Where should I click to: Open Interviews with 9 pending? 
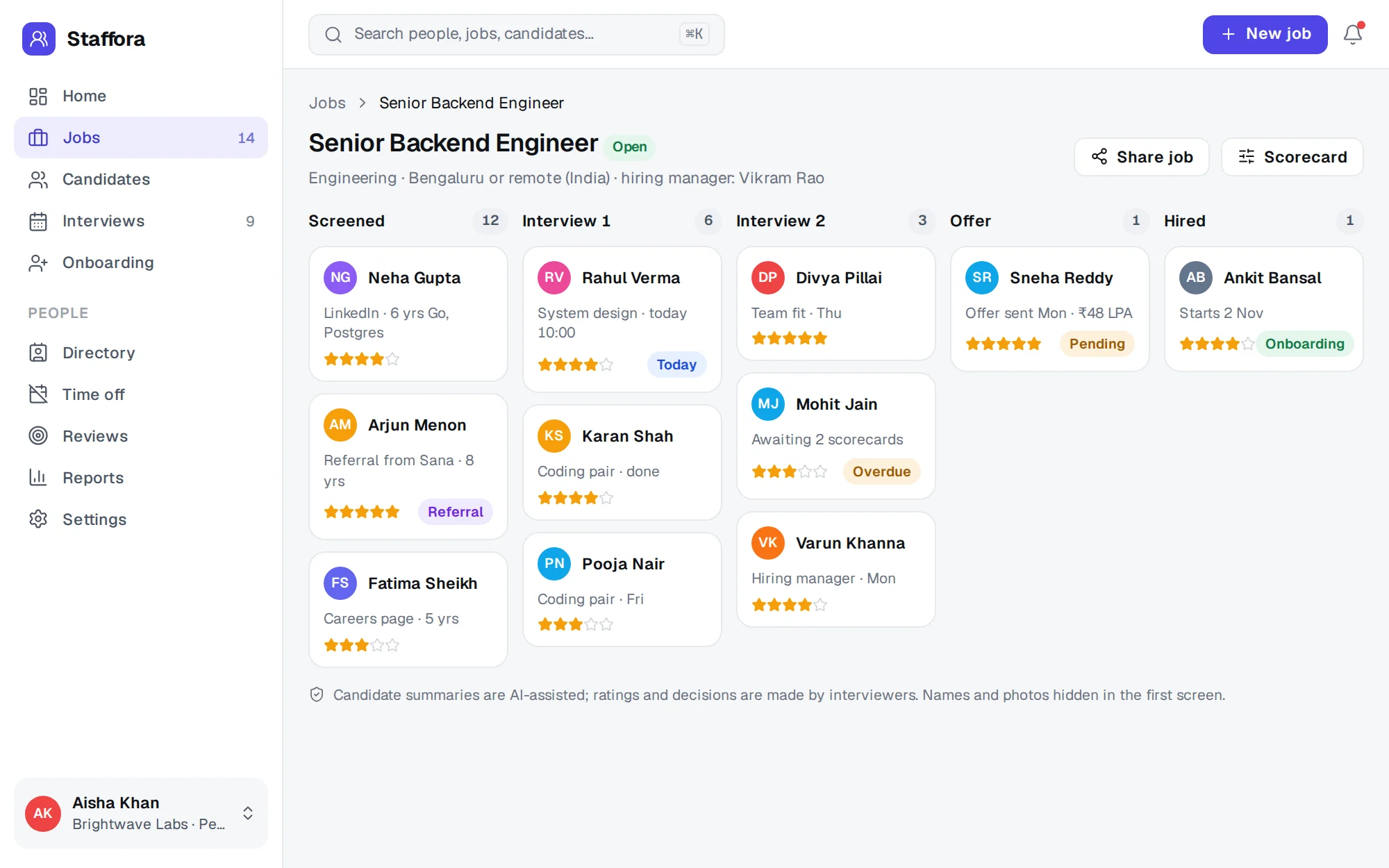point(141,221)
